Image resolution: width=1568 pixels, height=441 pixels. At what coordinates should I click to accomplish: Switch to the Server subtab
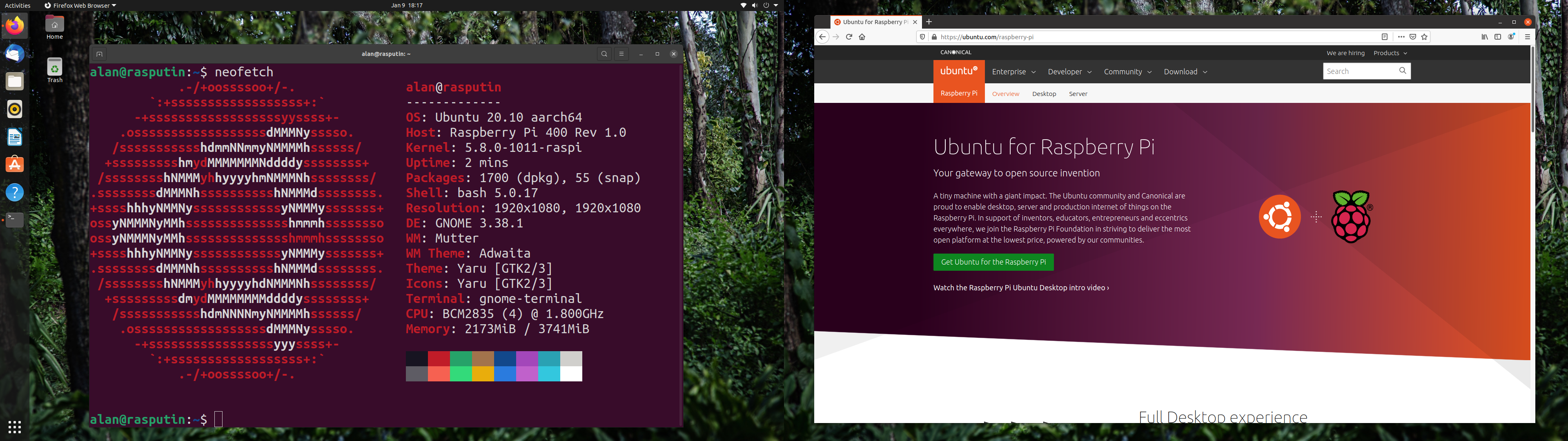pos(1078,94)
